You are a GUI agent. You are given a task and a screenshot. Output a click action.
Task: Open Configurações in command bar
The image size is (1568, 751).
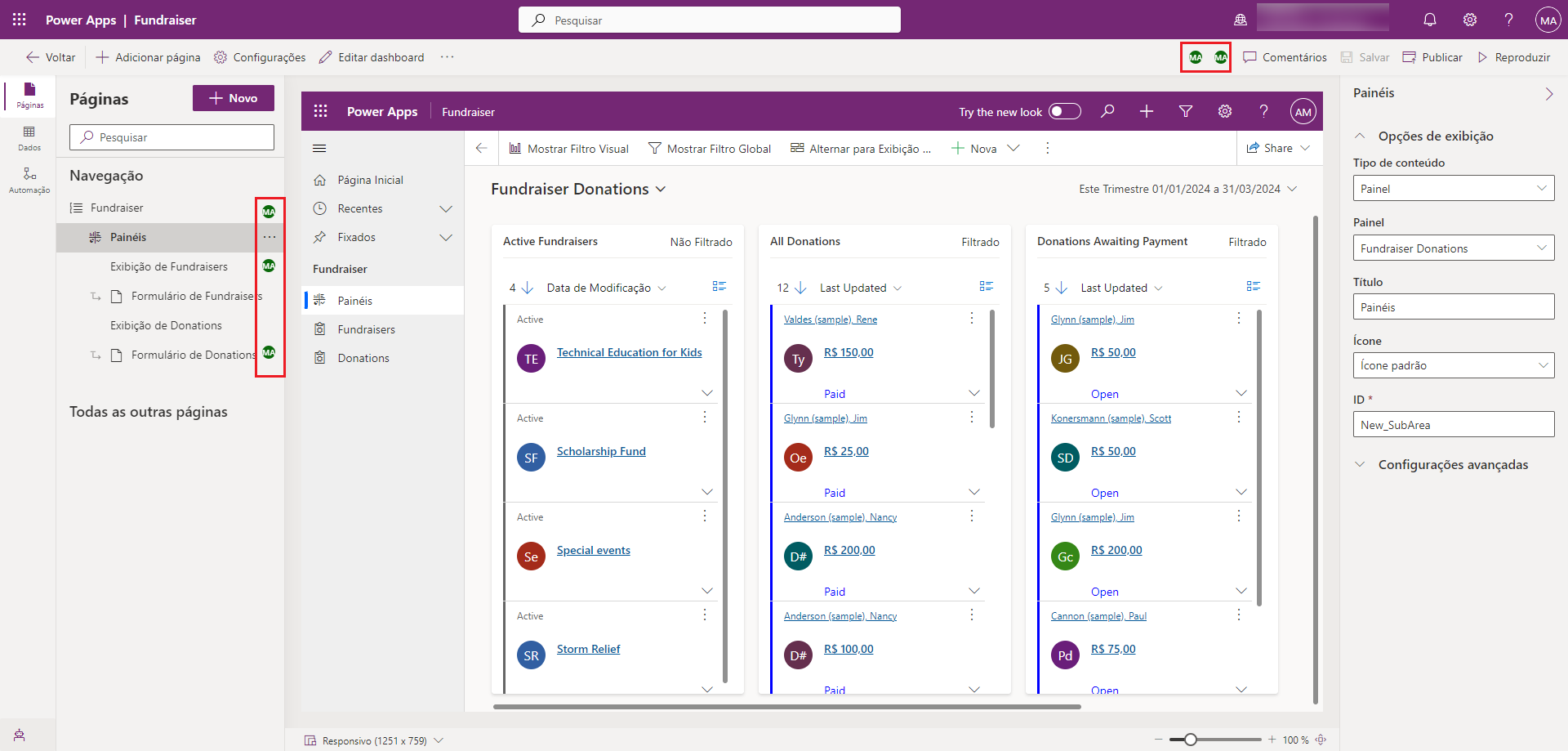260,57
